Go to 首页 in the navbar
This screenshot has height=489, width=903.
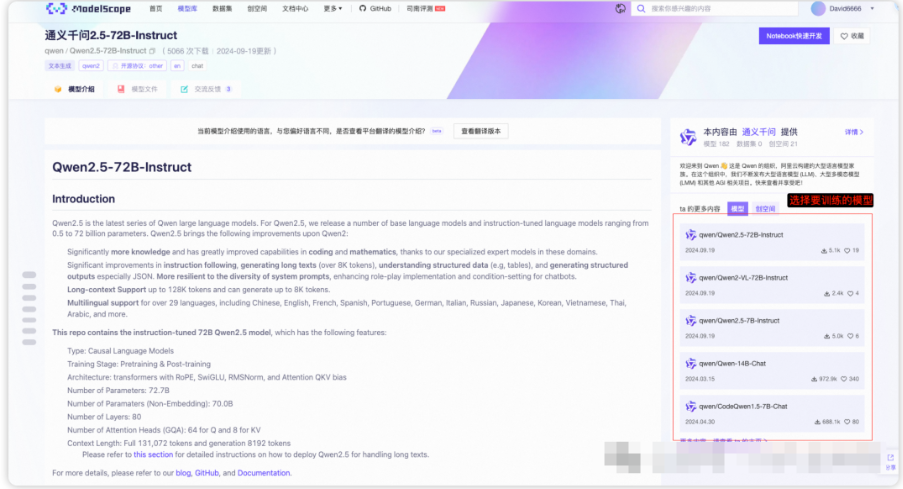[155, 9]
